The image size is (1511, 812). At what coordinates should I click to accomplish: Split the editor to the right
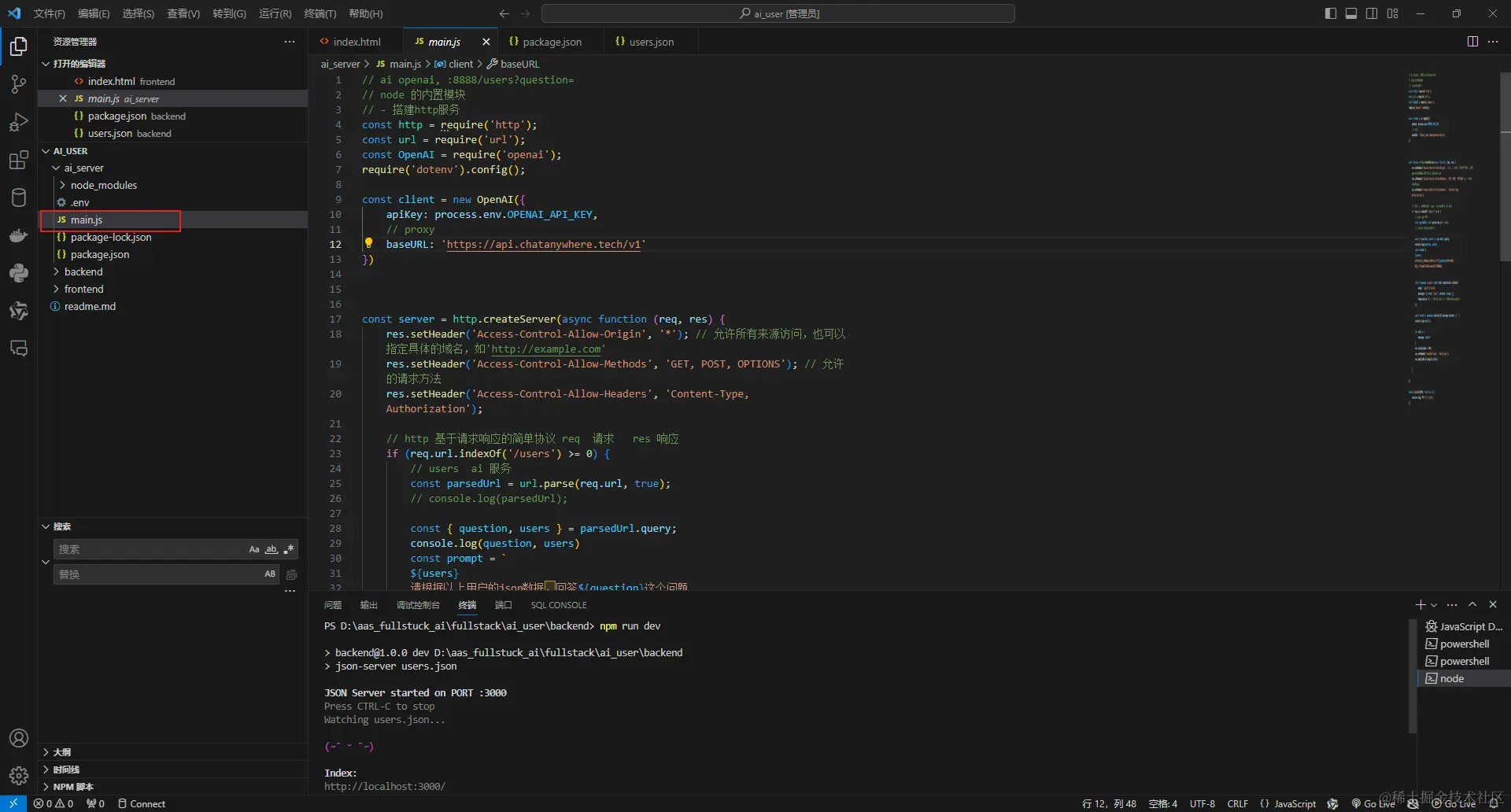(x=1472, y=42)
